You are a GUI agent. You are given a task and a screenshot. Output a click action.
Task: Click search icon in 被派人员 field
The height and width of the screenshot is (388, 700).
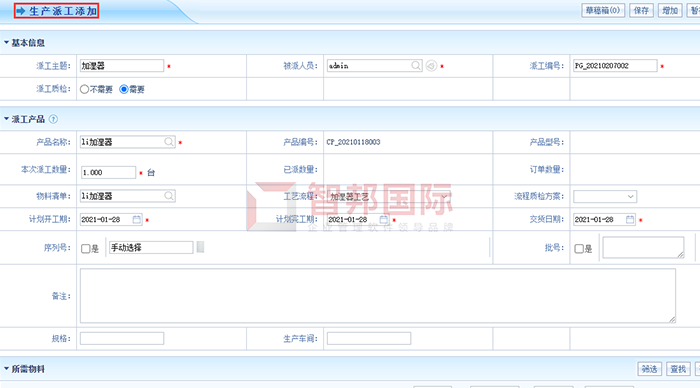click(416, 66)
